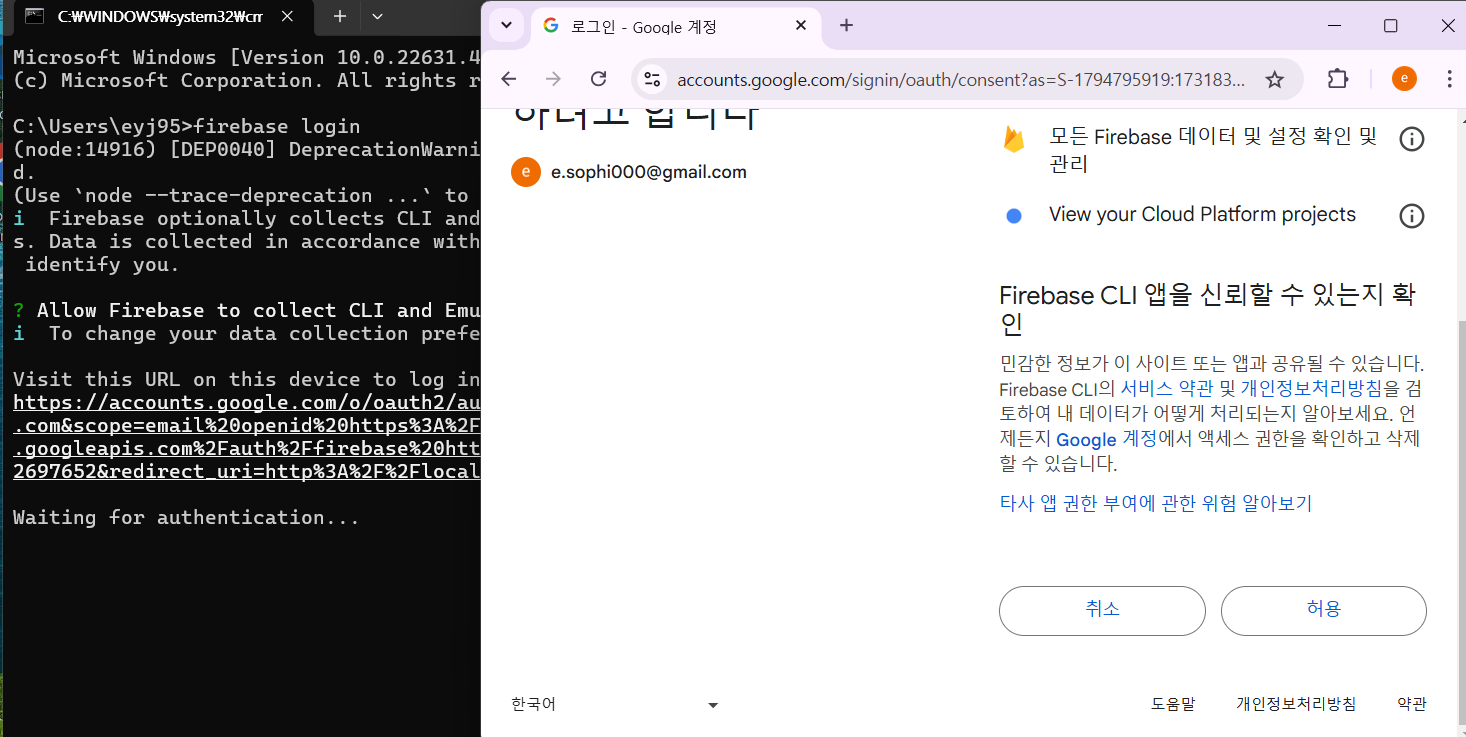
Task: Click the 'Firebase CLI 앱을 신뢰할 수 있는지 확인' heading
Action: pyautogui.click(x=1207, y=309)
